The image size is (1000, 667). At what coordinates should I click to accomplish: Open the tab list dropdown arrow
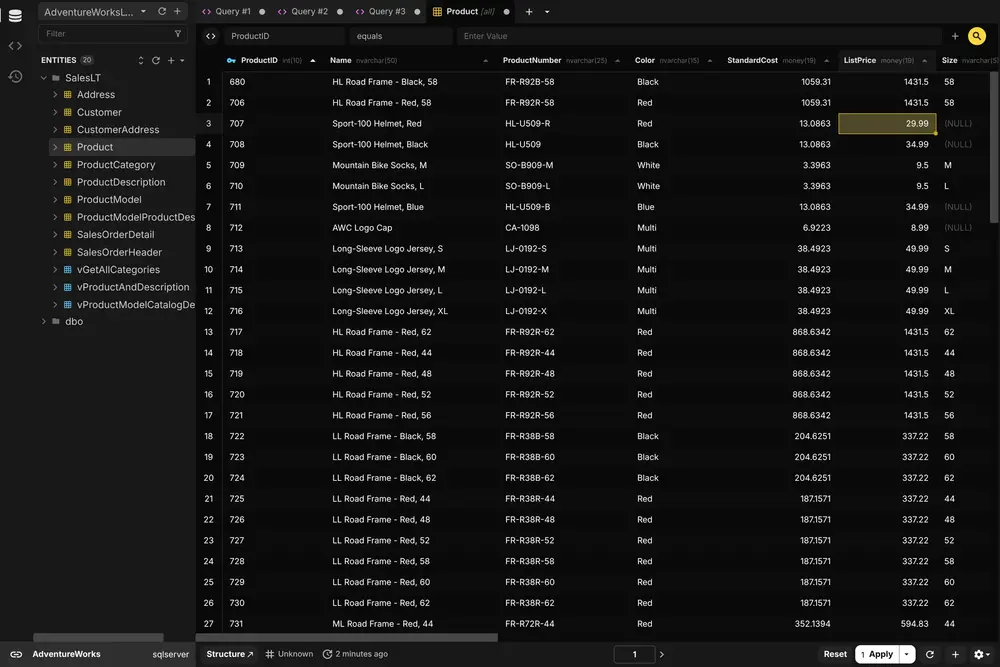pos(547,11)
